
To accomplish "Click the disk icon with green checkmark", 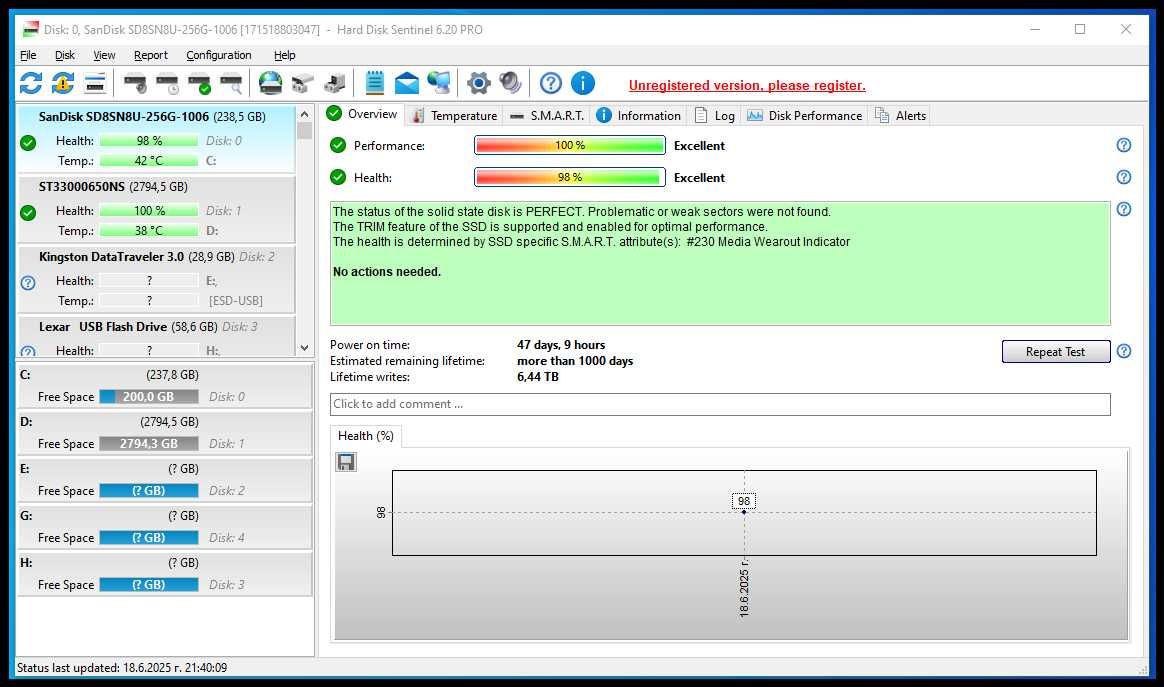I will [x=199, y=83].
